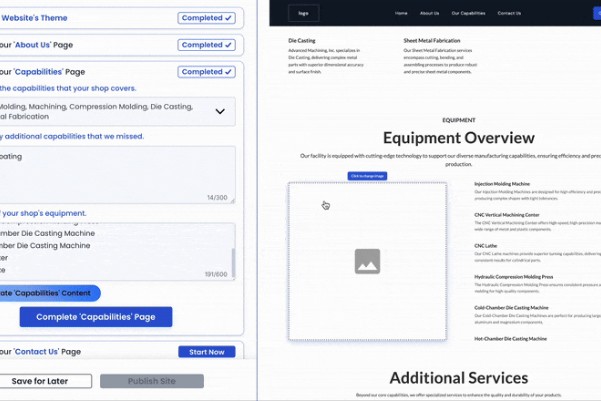
Task: Expand the Website's Theme section
Action: click(x=60, y=18)
